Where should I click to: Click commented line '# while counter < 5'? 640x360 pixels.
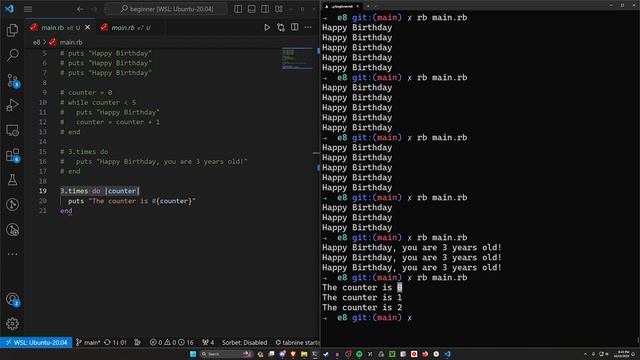[x=98, y=102]
